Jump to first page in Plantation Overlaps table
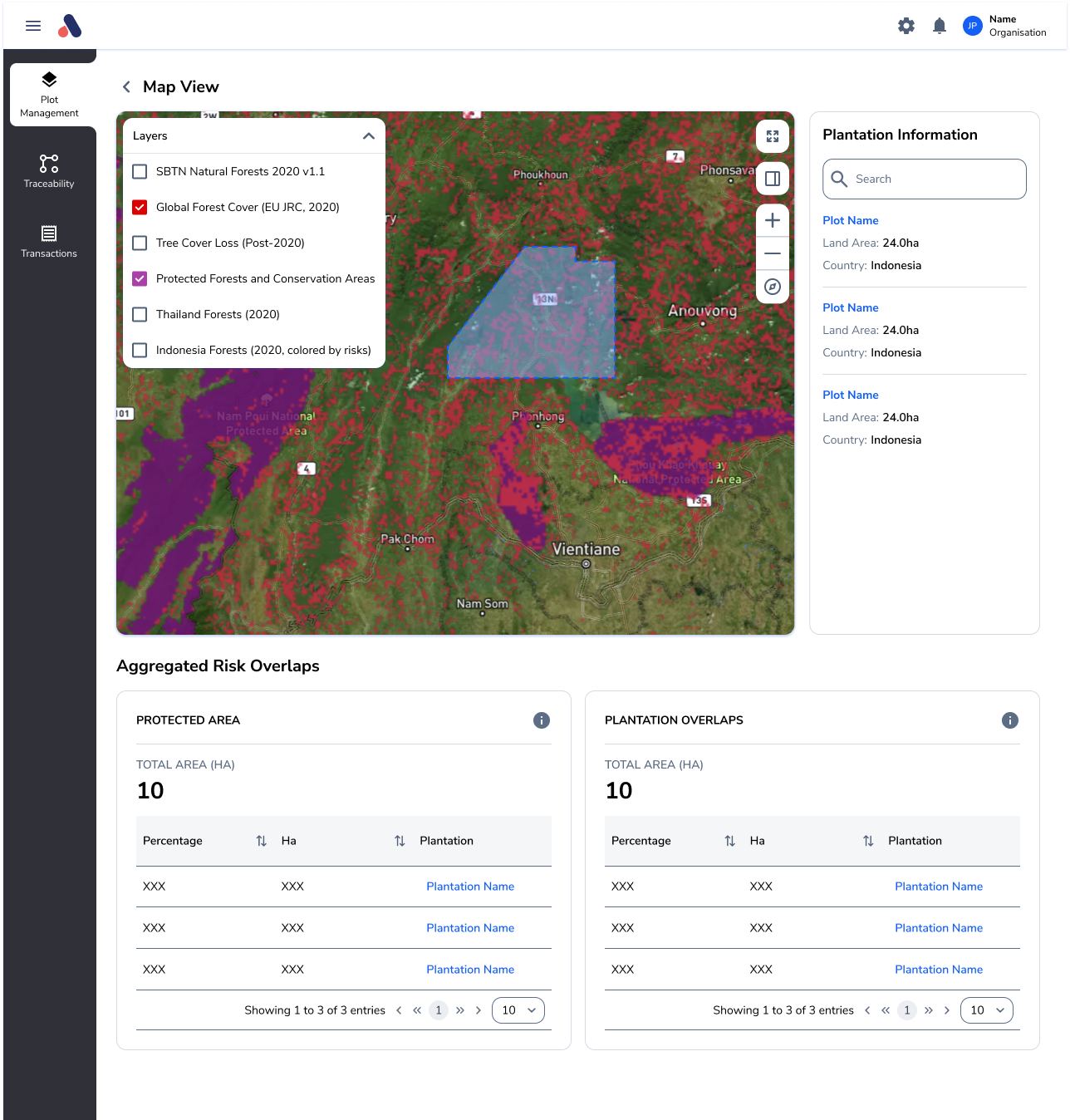The image size is (1070, 1120). pos(886,1010)
